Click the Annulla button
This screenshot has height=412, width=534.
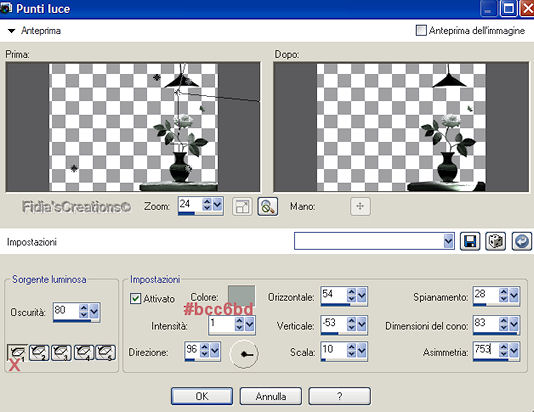tap(271, 396)
